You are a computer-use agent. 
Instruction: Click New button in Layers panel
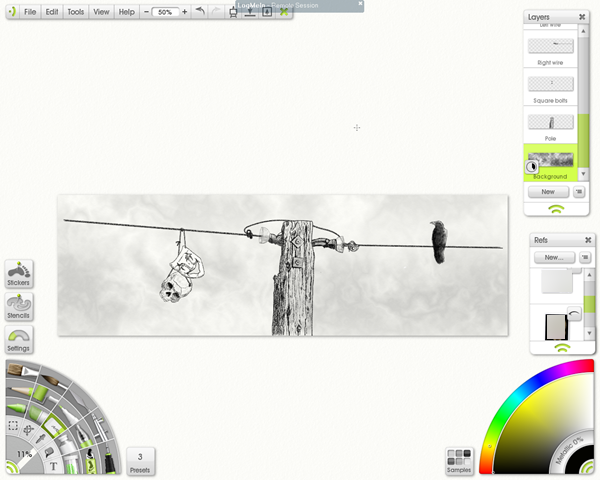point(548,192)
